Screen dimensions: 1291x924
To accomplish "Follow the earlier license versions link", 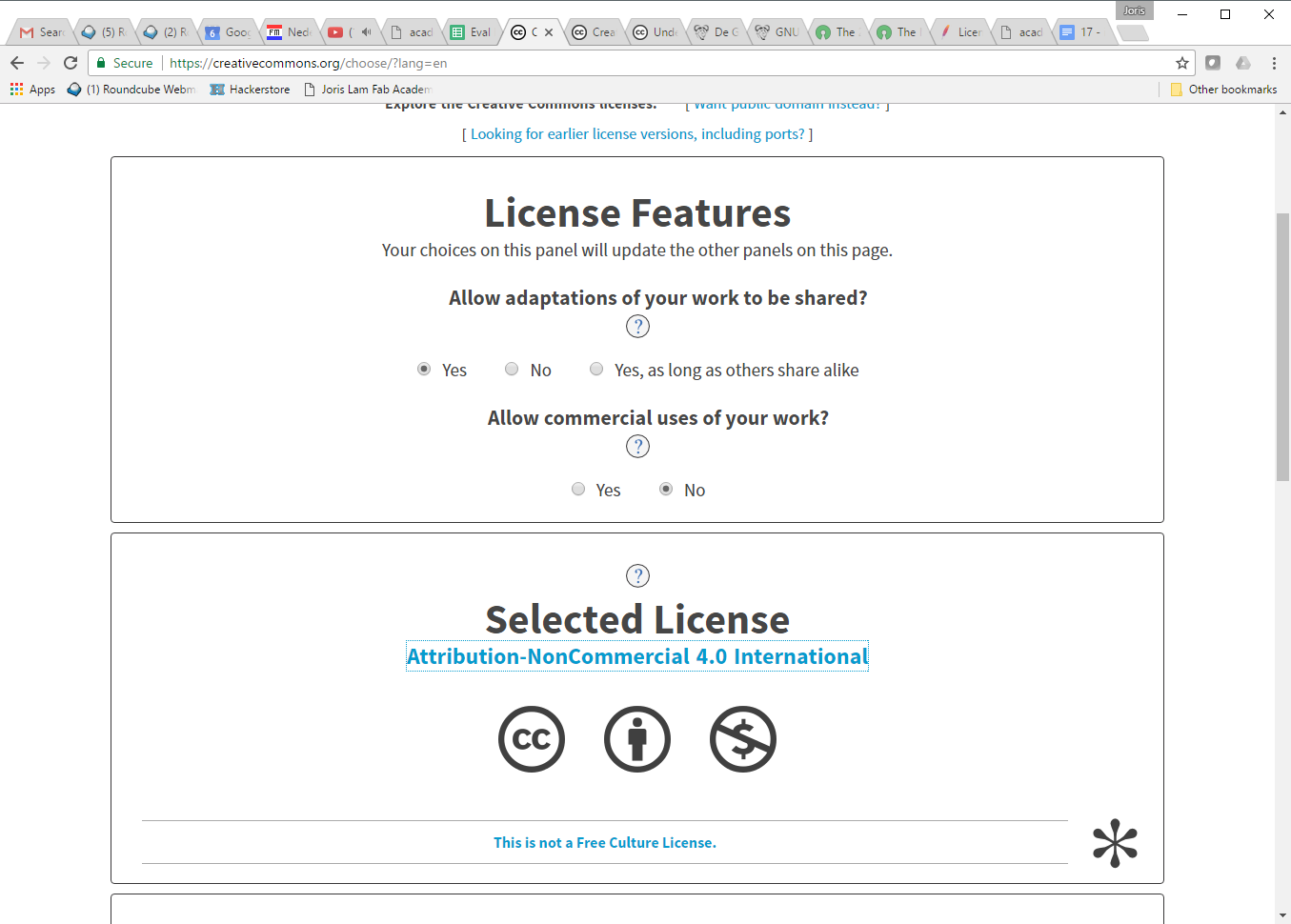I will pyautogui.click(x=637, y=134).
